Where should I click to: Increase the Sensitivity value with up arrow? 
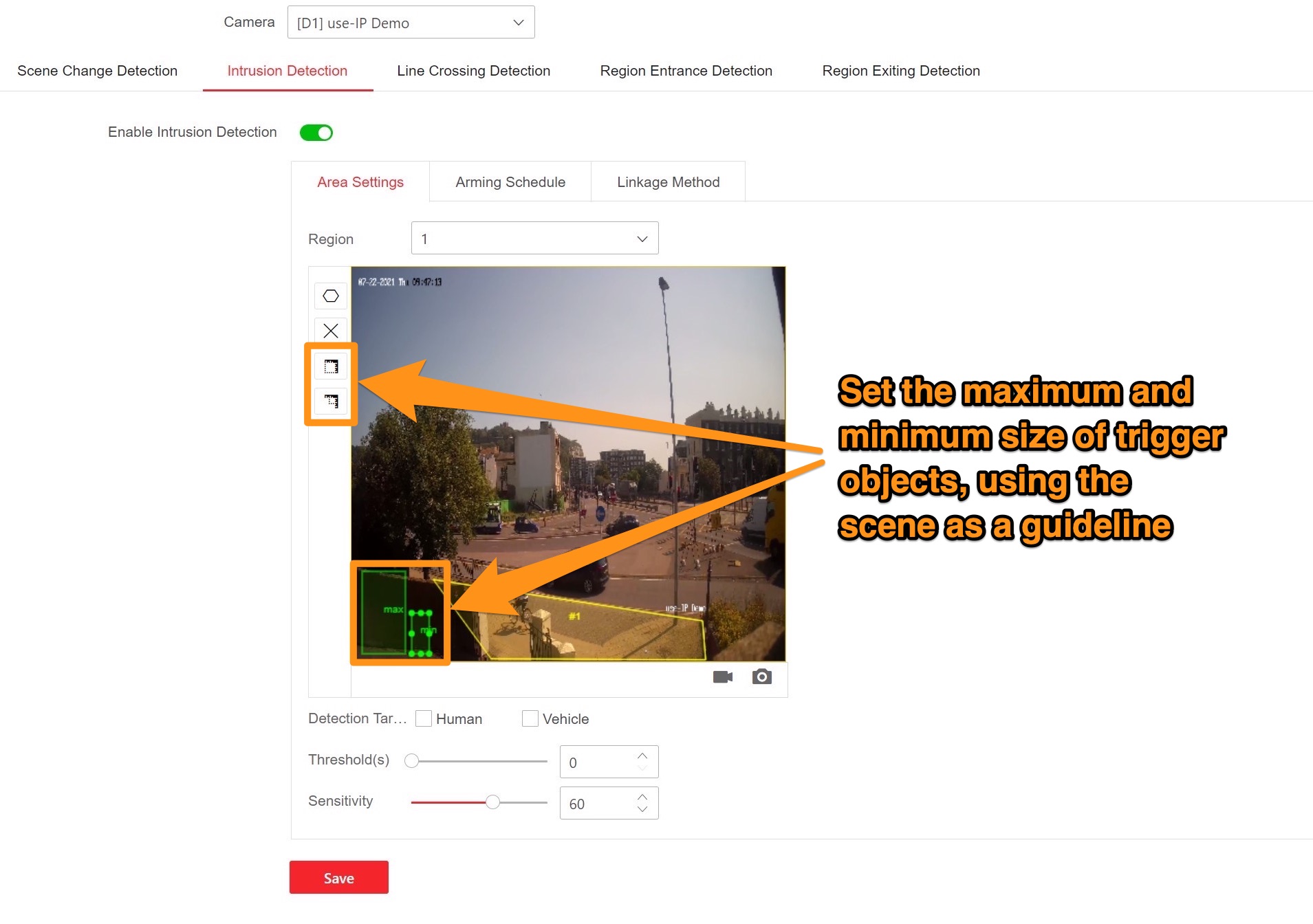pos(642,797)
